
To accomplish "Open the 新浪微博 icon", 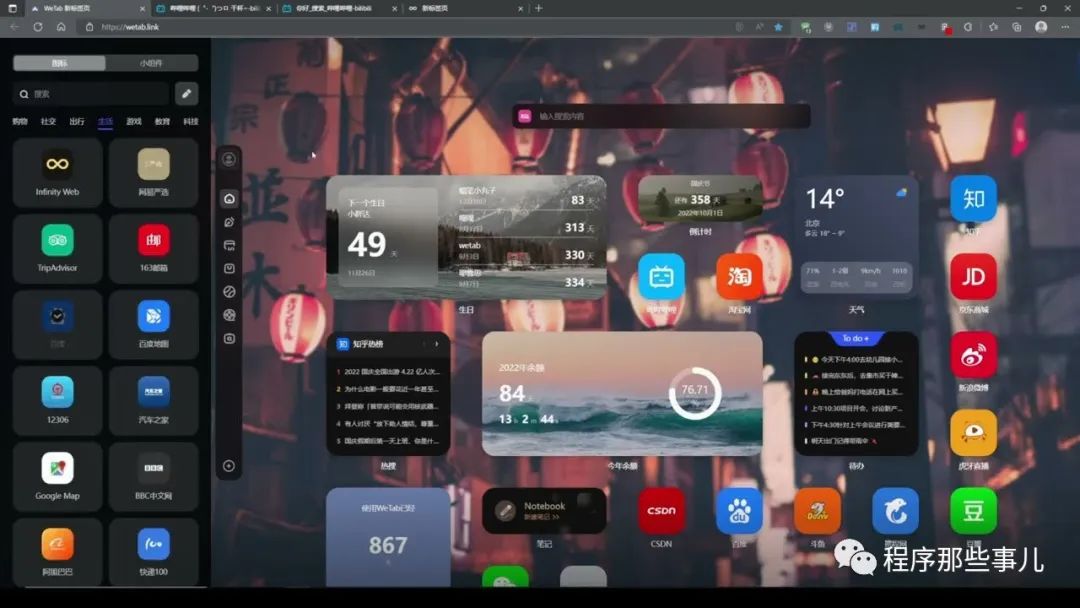I will click(x=972, y=356).
